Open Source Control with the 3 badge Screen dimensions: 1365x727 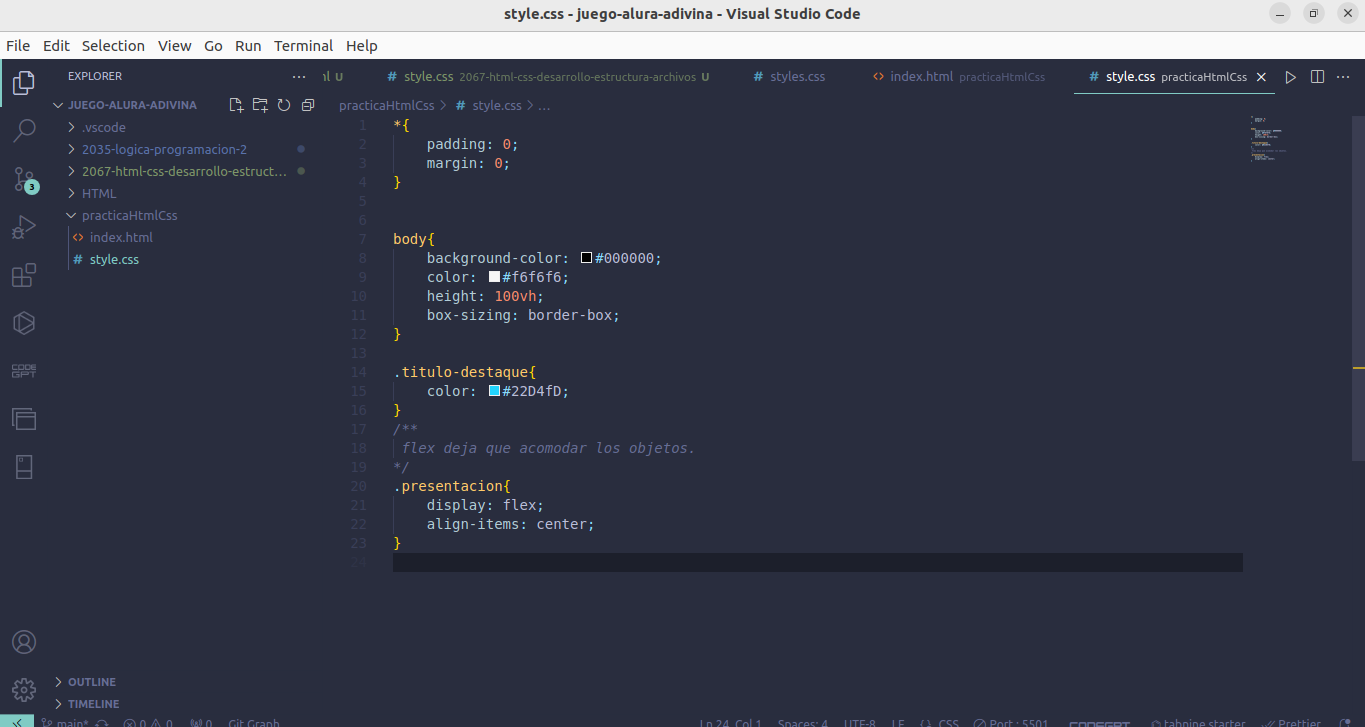point(24,179)
